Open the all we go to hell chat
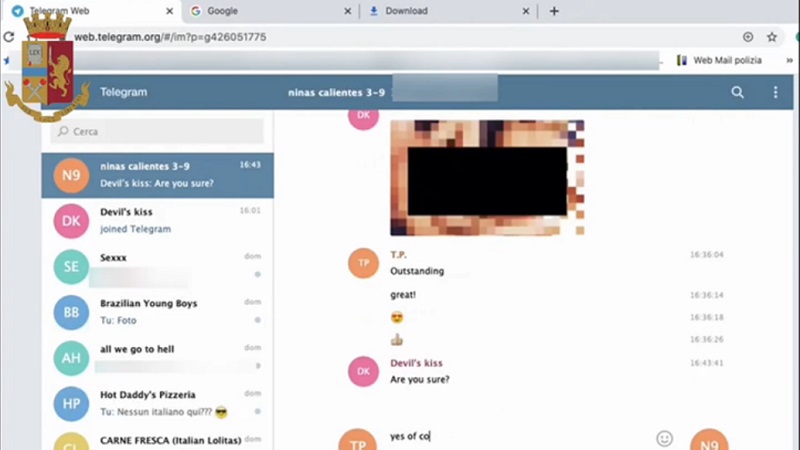Viewport: 800px width, 450px height. click(158, 358)
